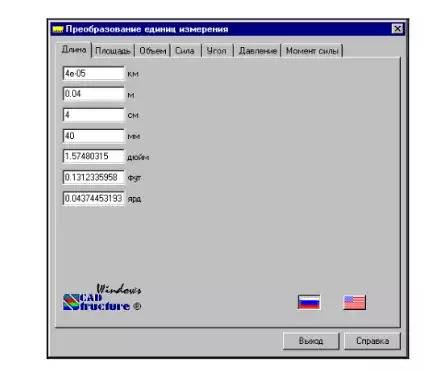Image resolution: width=424 pixels, height=371 pixels.
Task: Go to the Угол tab
Action: click(x=216, y=51)
